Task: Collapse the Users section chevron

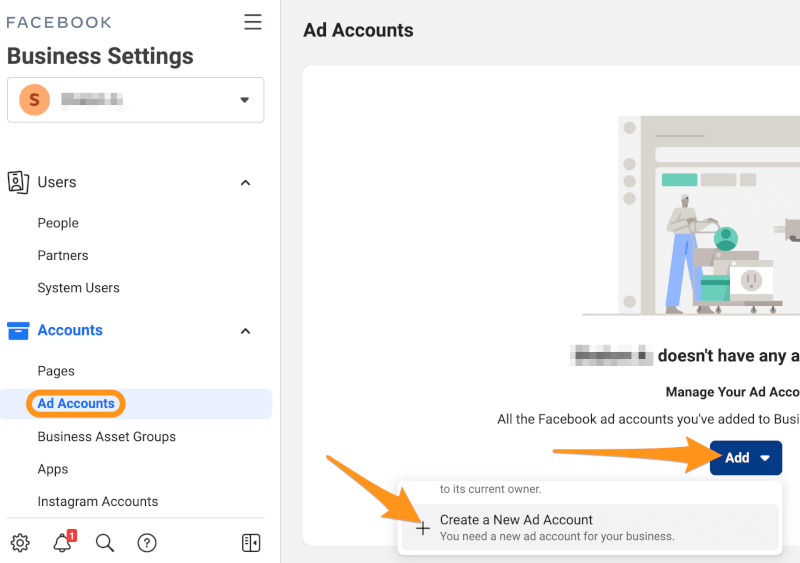Action: tap(245, 183)
